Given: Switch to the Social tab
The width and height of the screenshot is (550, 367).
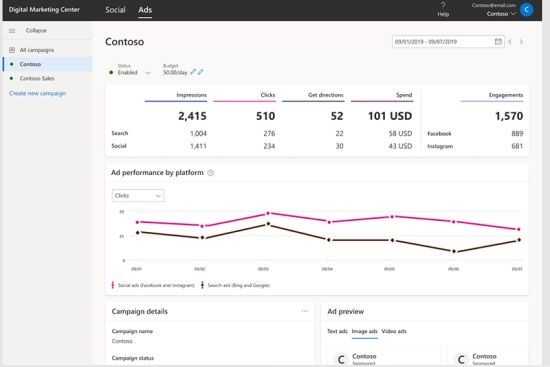Looking at the screenshot, I should (115, 10).
